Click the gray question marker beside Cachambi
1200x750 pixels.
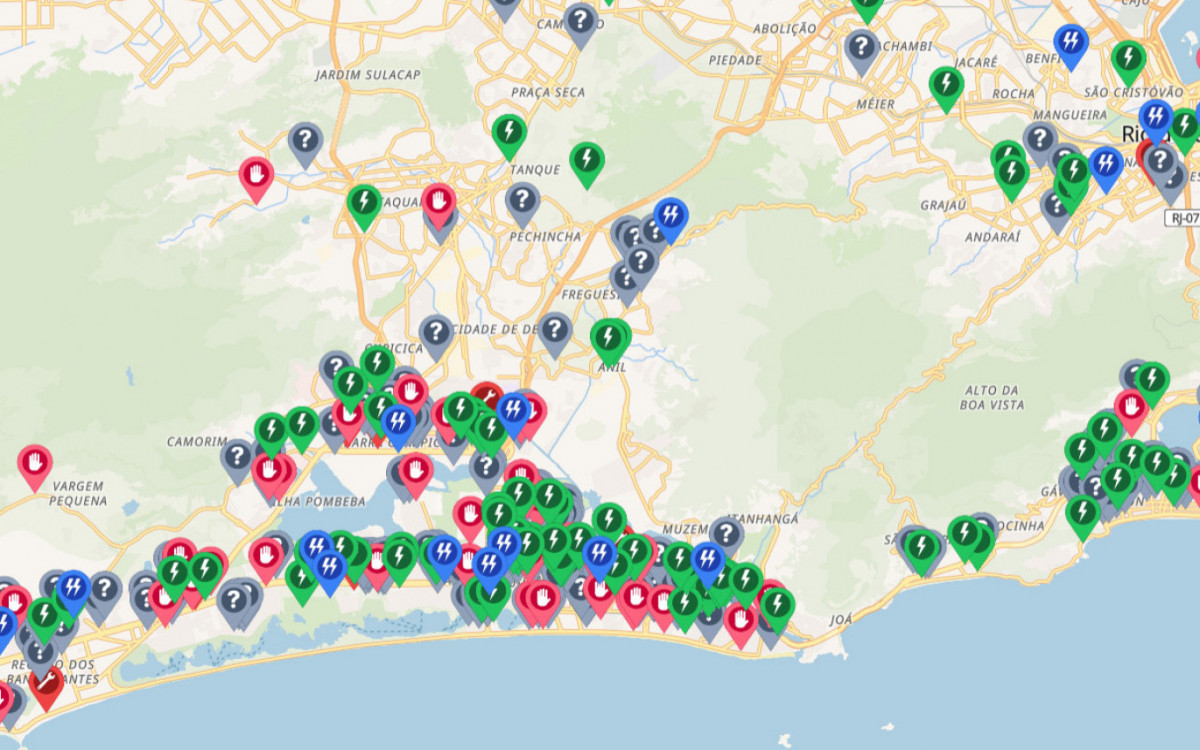click(861, 49)
